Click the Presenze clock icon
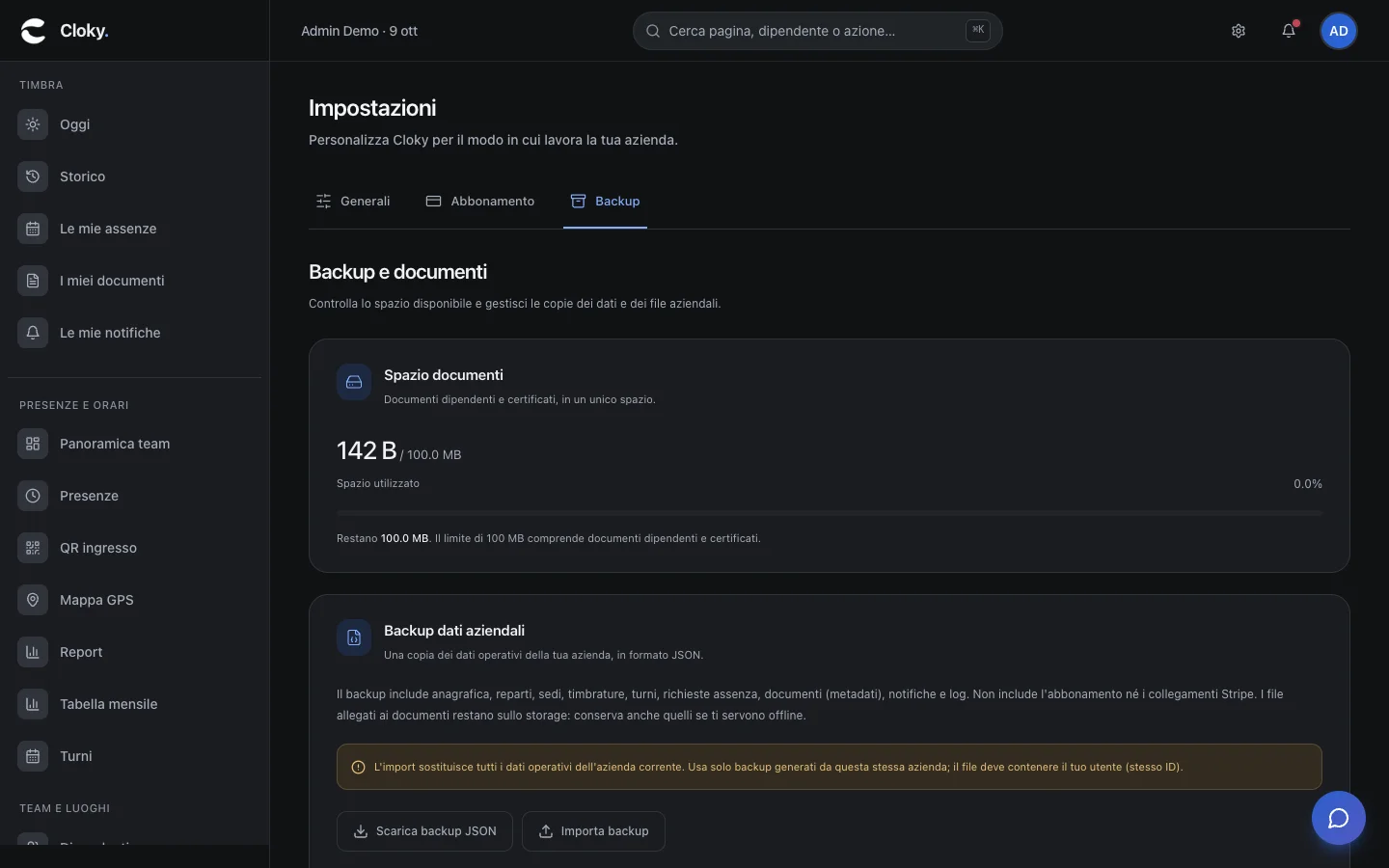This screenshot has height=868, width=1389. 33,496
